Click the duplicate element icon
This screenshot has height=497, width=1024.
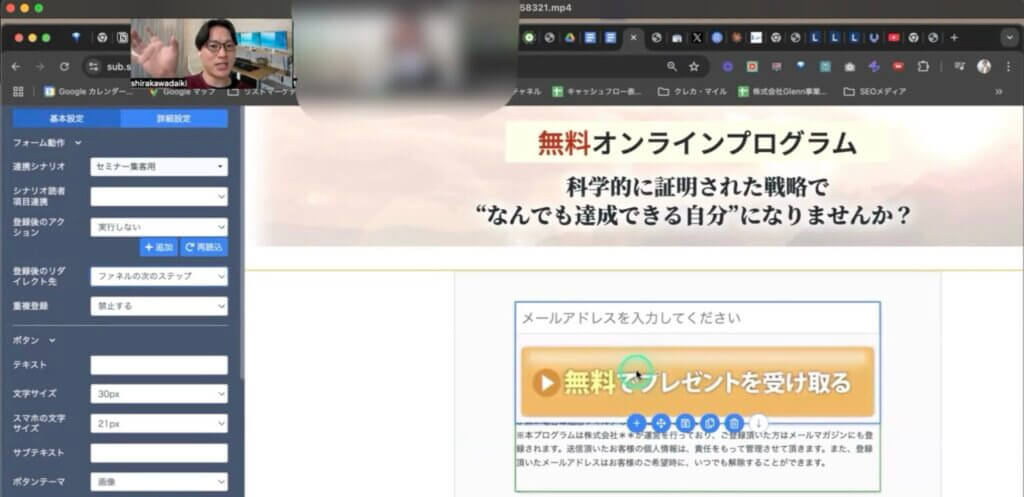710,423
